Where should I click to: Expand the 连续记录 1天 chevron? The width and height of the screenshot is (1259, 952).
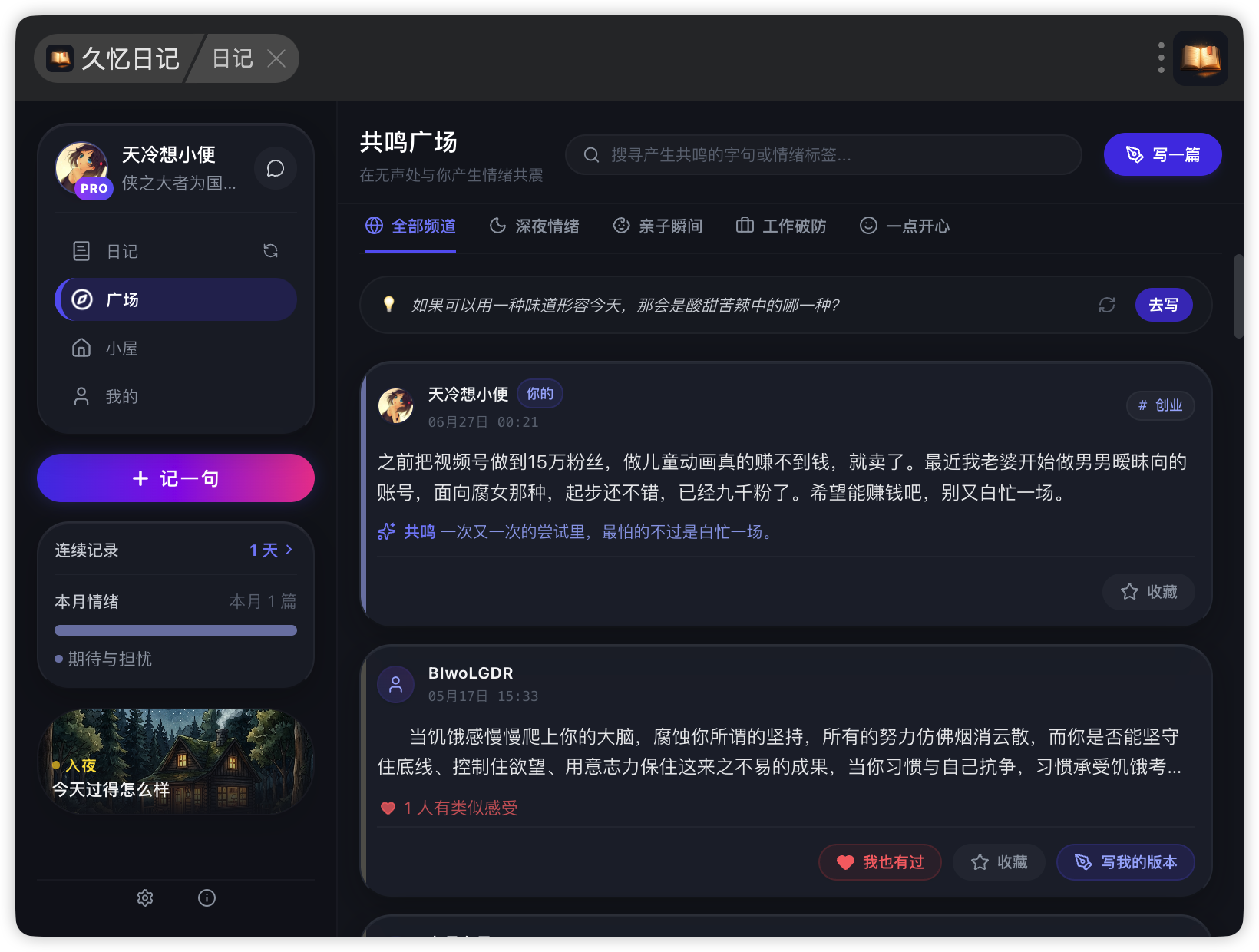pos(289,550)
